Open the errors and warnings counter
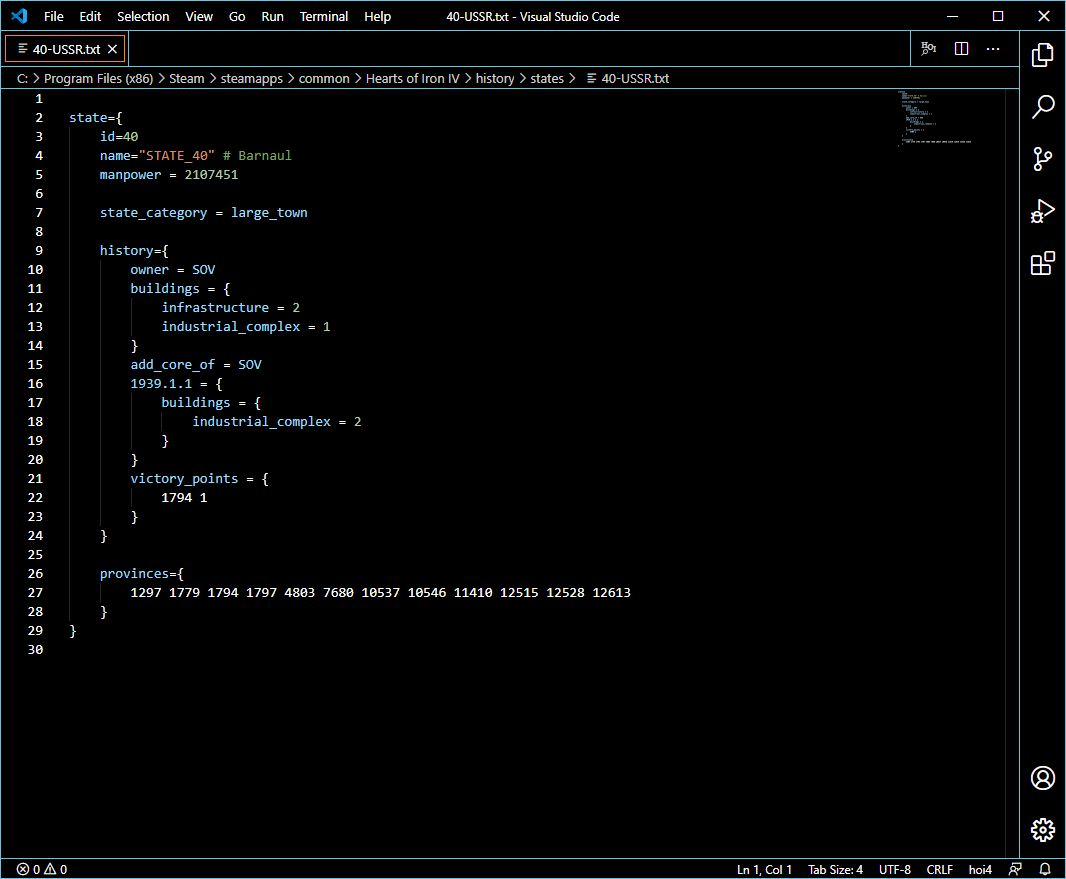 [x=42, y=869]
